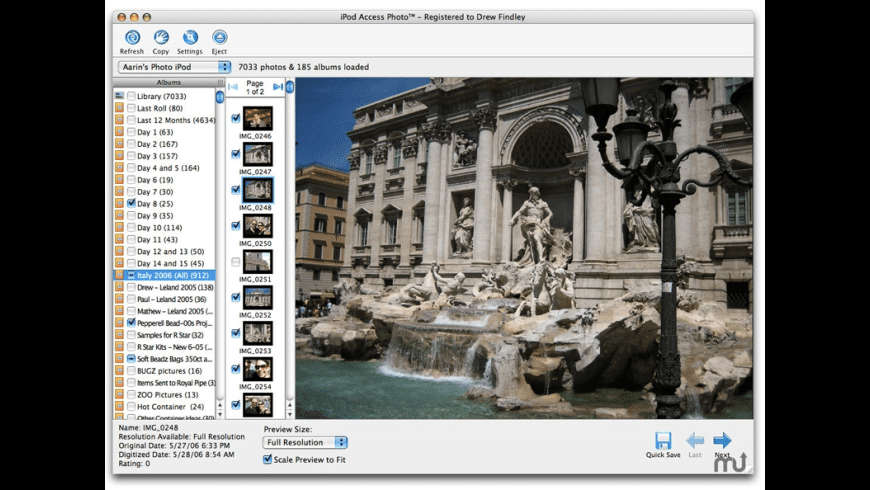
Task: Click album icon beside Day 6 (19)
Action: pyautogui.click(x=119, y=179)
